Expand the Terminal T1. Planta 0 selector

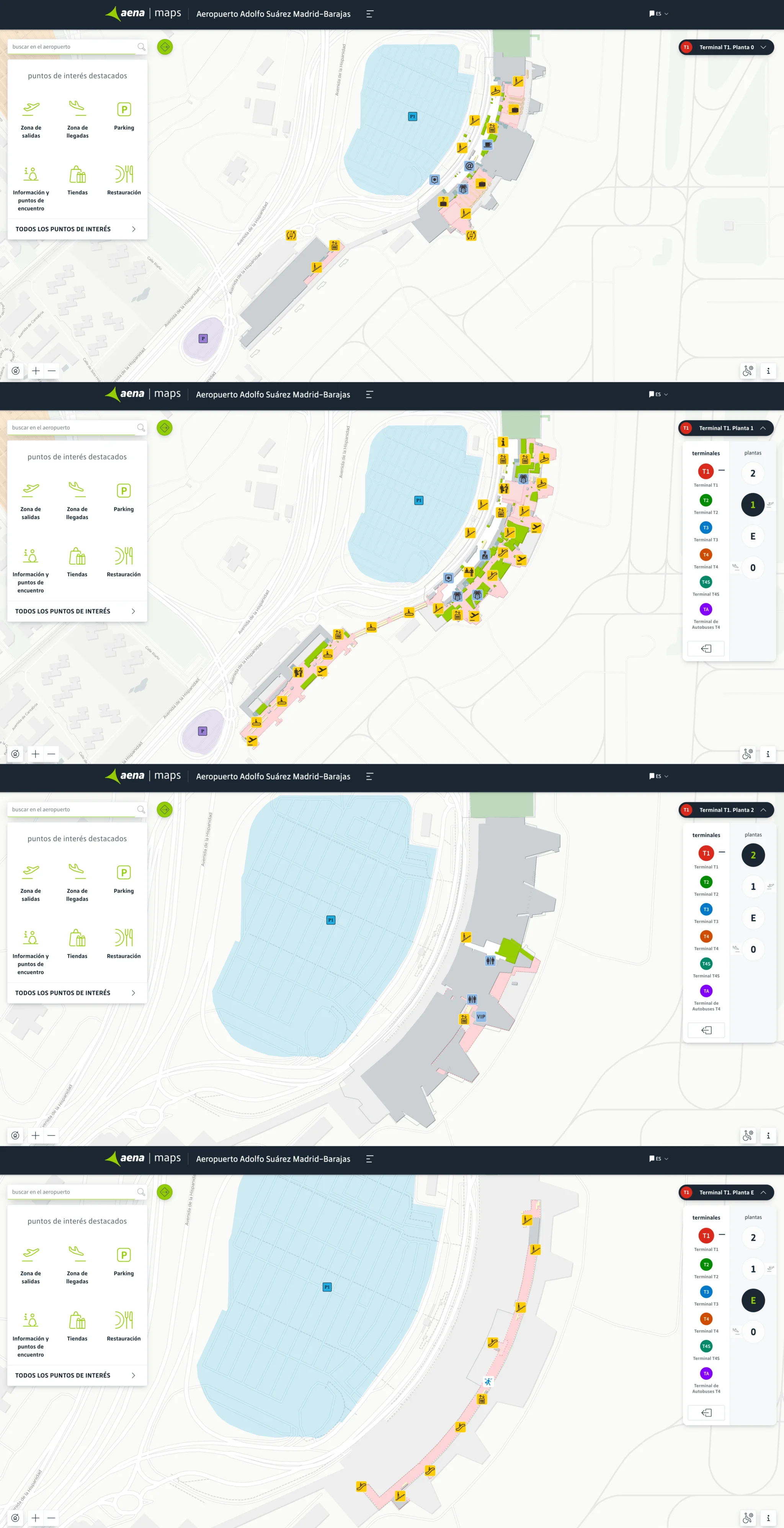tap(726, 47)
